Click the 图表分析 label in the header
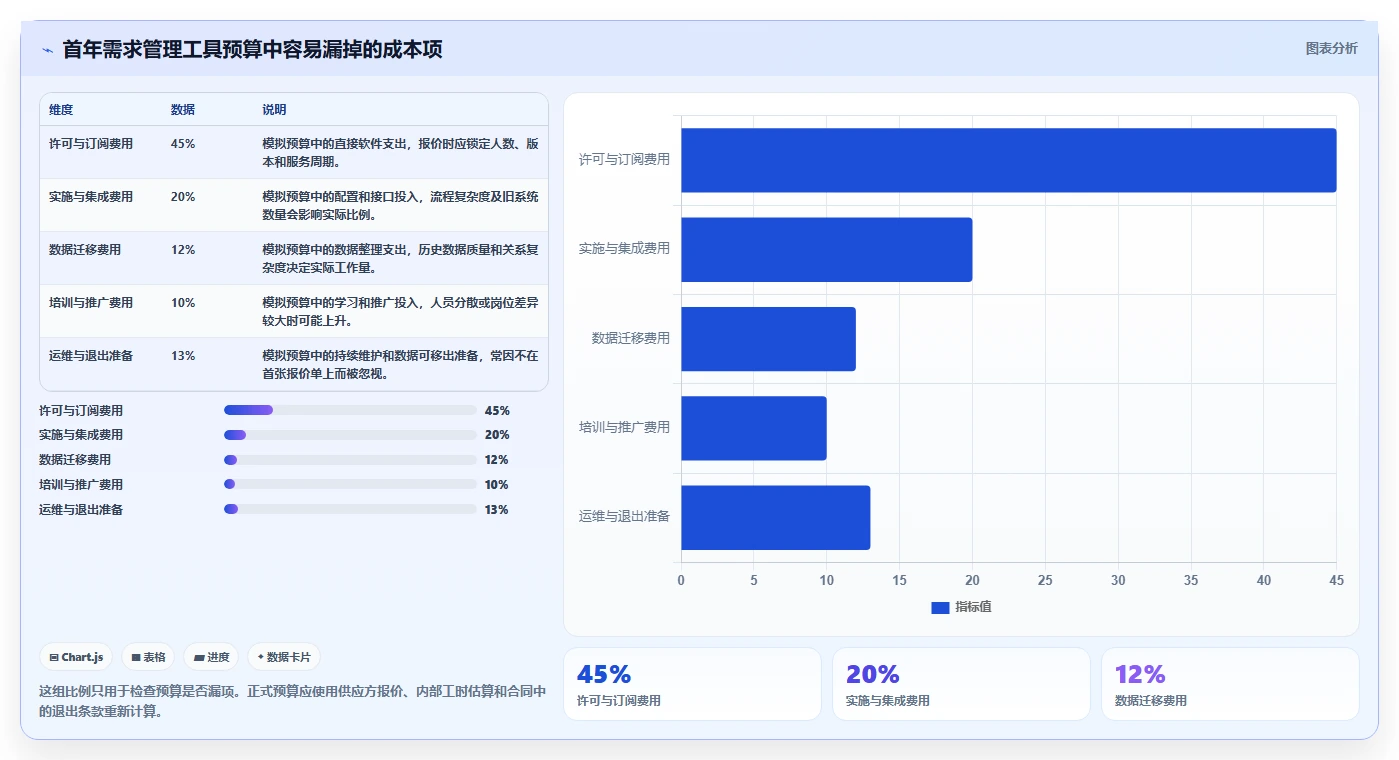Image resolution: width=1399 pixels, height=760 pixels. tap(1331, 48)
